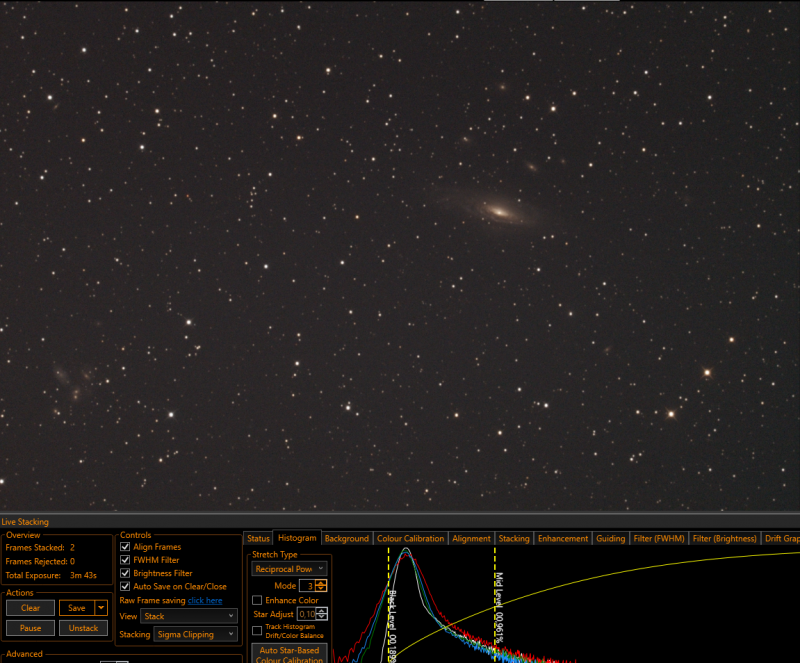Expand the Stacking Sigma Clipping dropdown
The height and width of the screenshot is (663, 800).
[x=195, y=634]
